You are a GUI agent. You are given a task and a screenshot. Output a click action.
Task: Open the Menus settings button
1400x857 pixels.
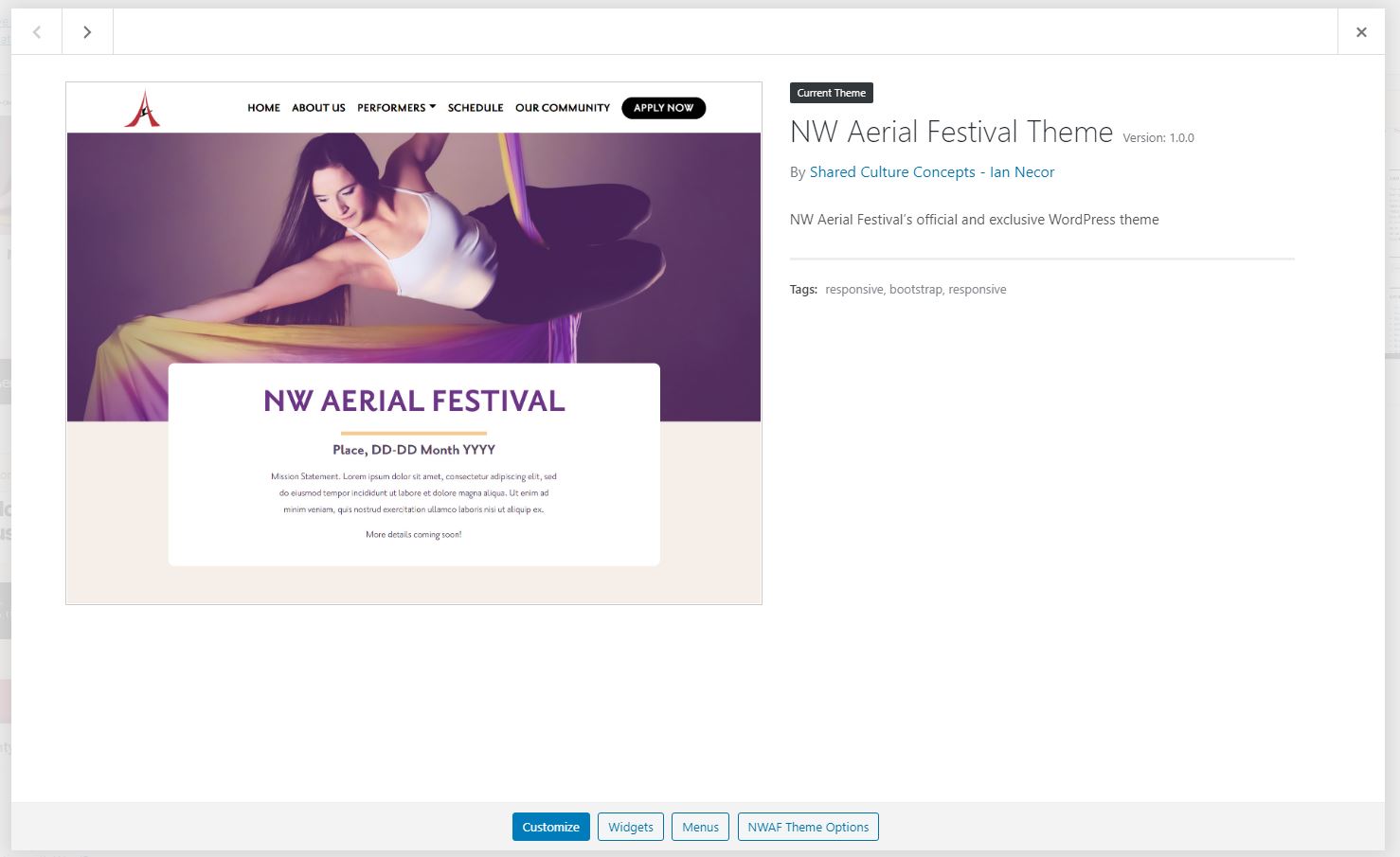(x=701, y=827)
